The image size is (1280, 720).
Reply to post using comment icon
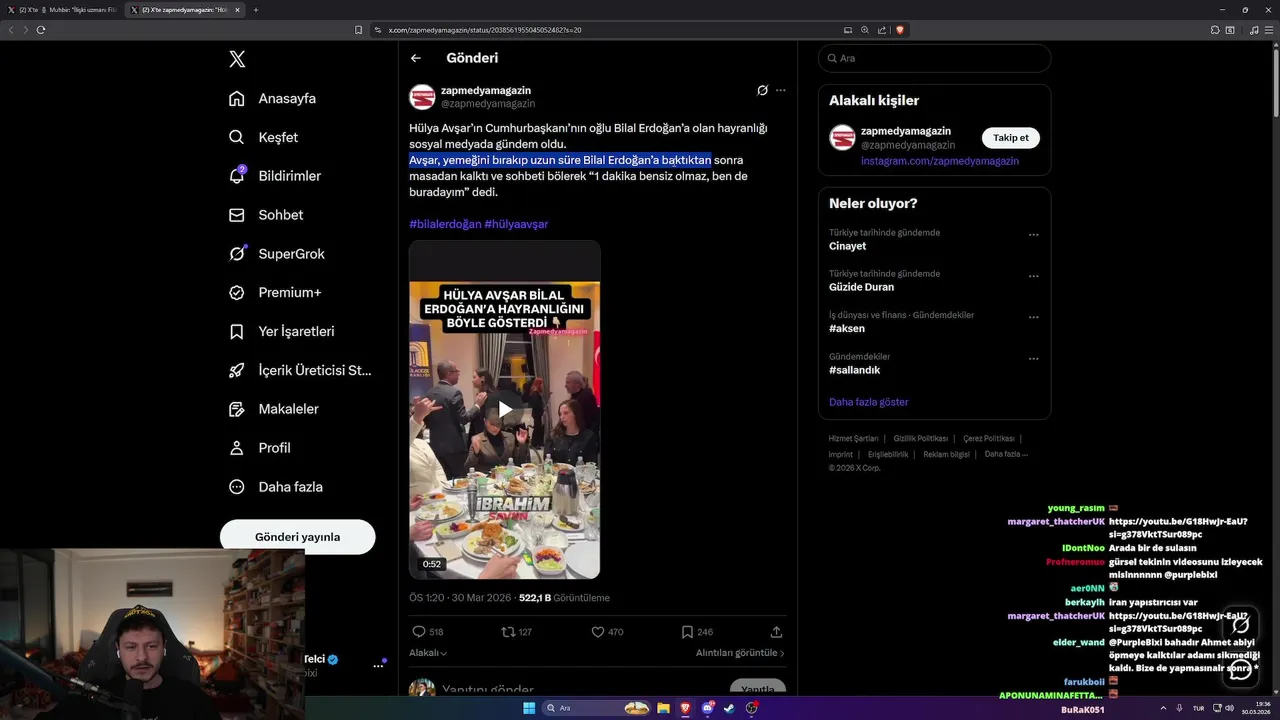click(419, 632)
